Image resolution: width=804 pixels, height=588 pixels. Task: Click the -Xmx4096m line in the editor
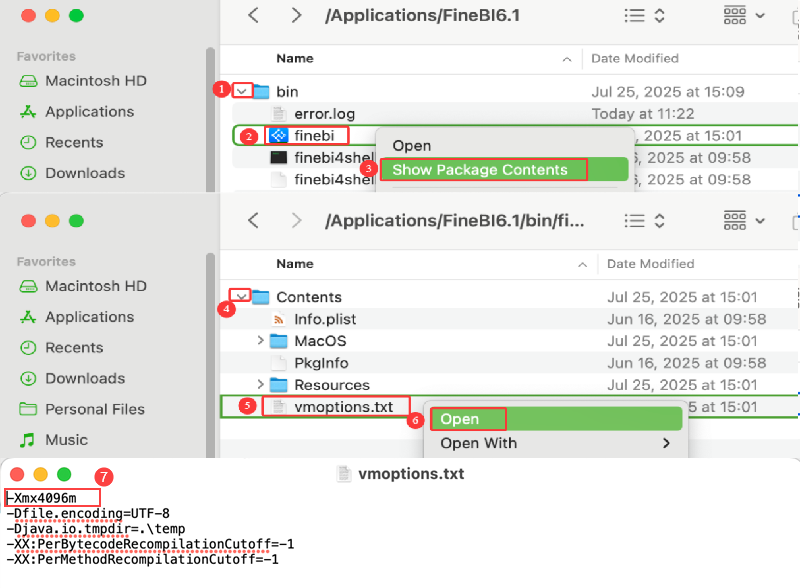pos(52,497)
